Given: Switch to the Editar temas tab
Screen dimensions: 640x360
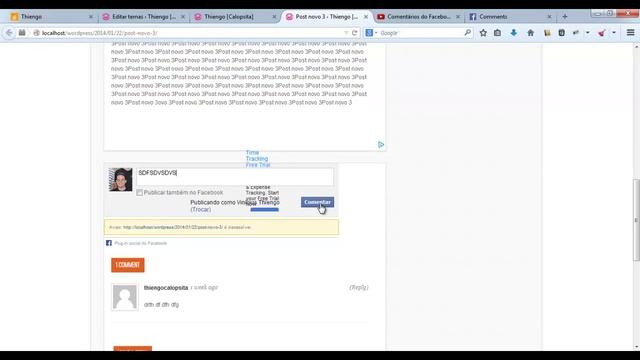Looking at the screenshot, I should click(144, 17).
